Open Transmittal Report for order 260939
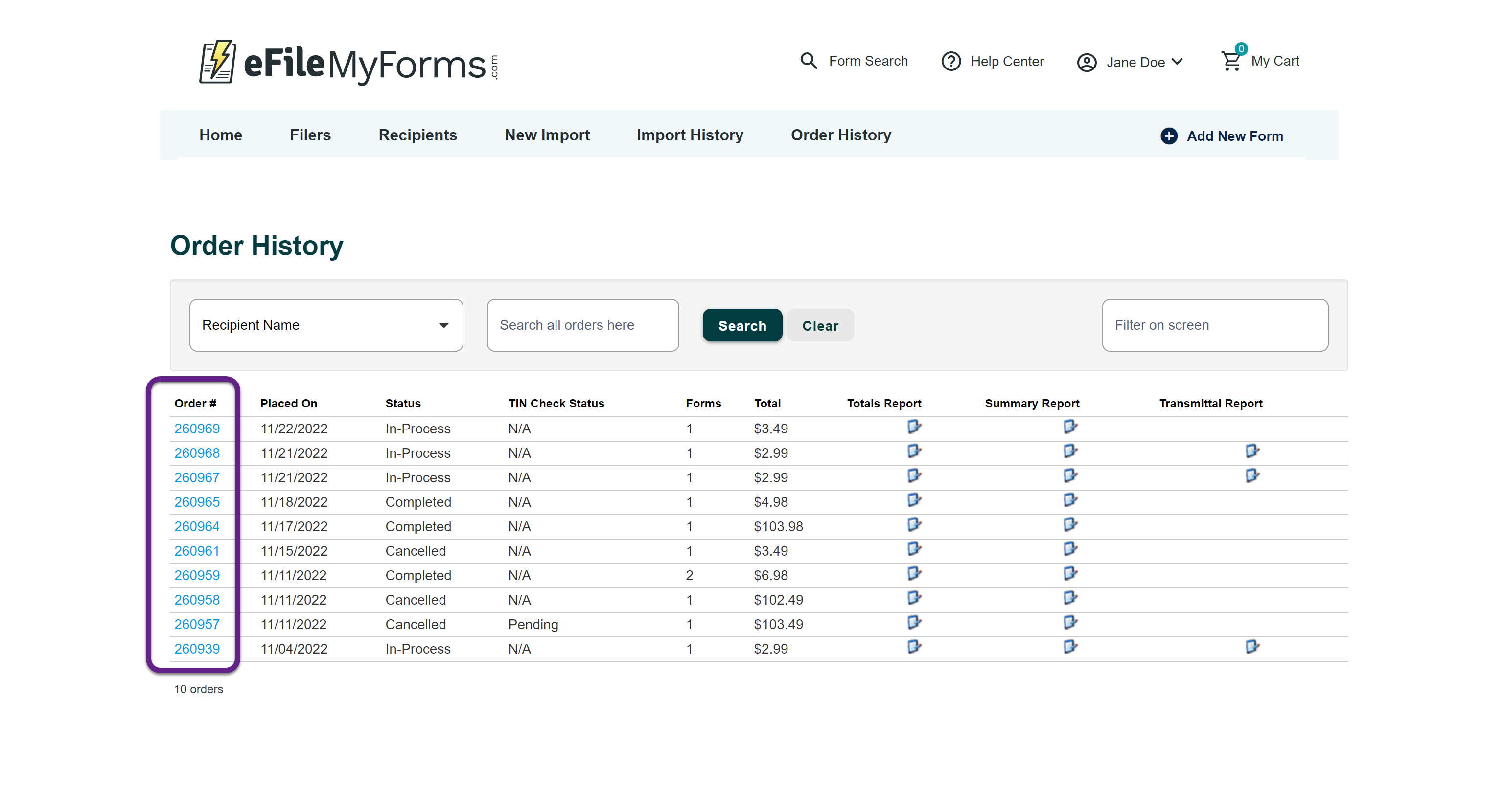The height and width of the screenshot is (812, 1505). 1251,647
